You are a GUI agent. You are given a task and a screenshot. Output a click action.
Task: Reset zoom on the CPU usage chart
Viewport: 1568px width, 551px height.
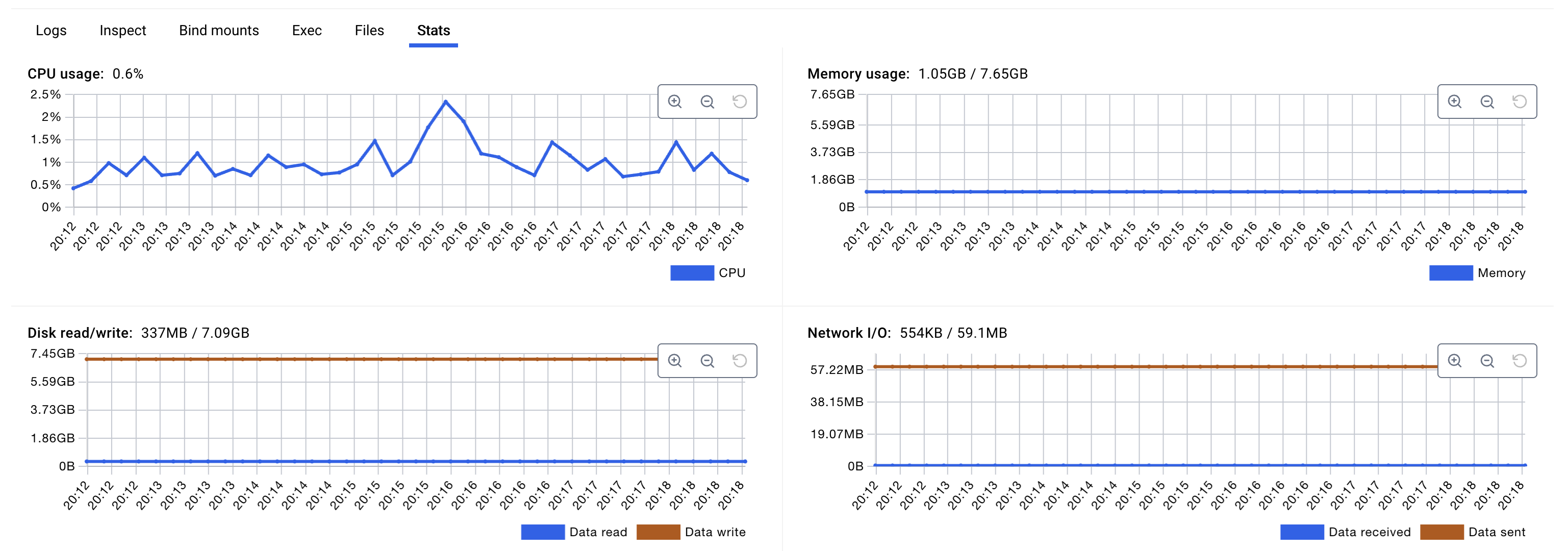[739, 102]
